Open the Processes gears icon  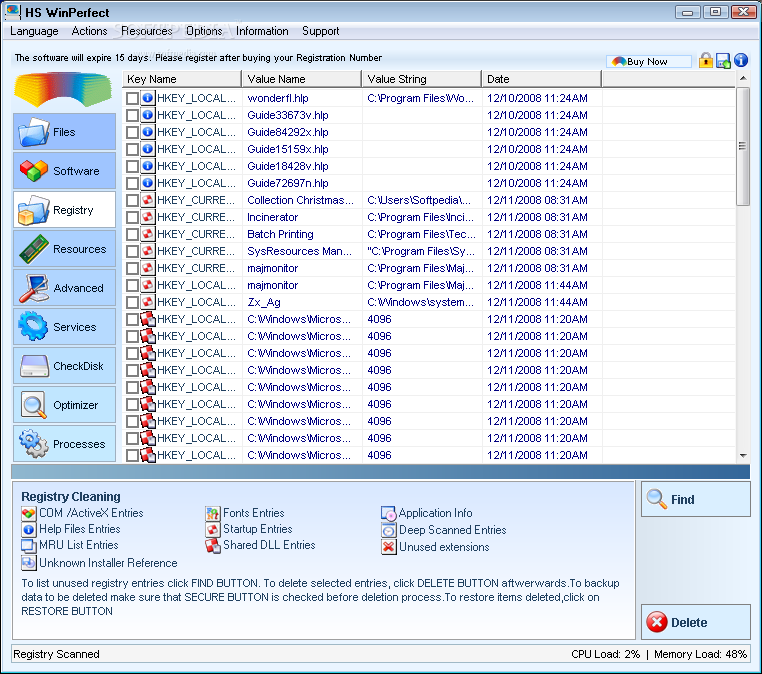pos(34,443)
